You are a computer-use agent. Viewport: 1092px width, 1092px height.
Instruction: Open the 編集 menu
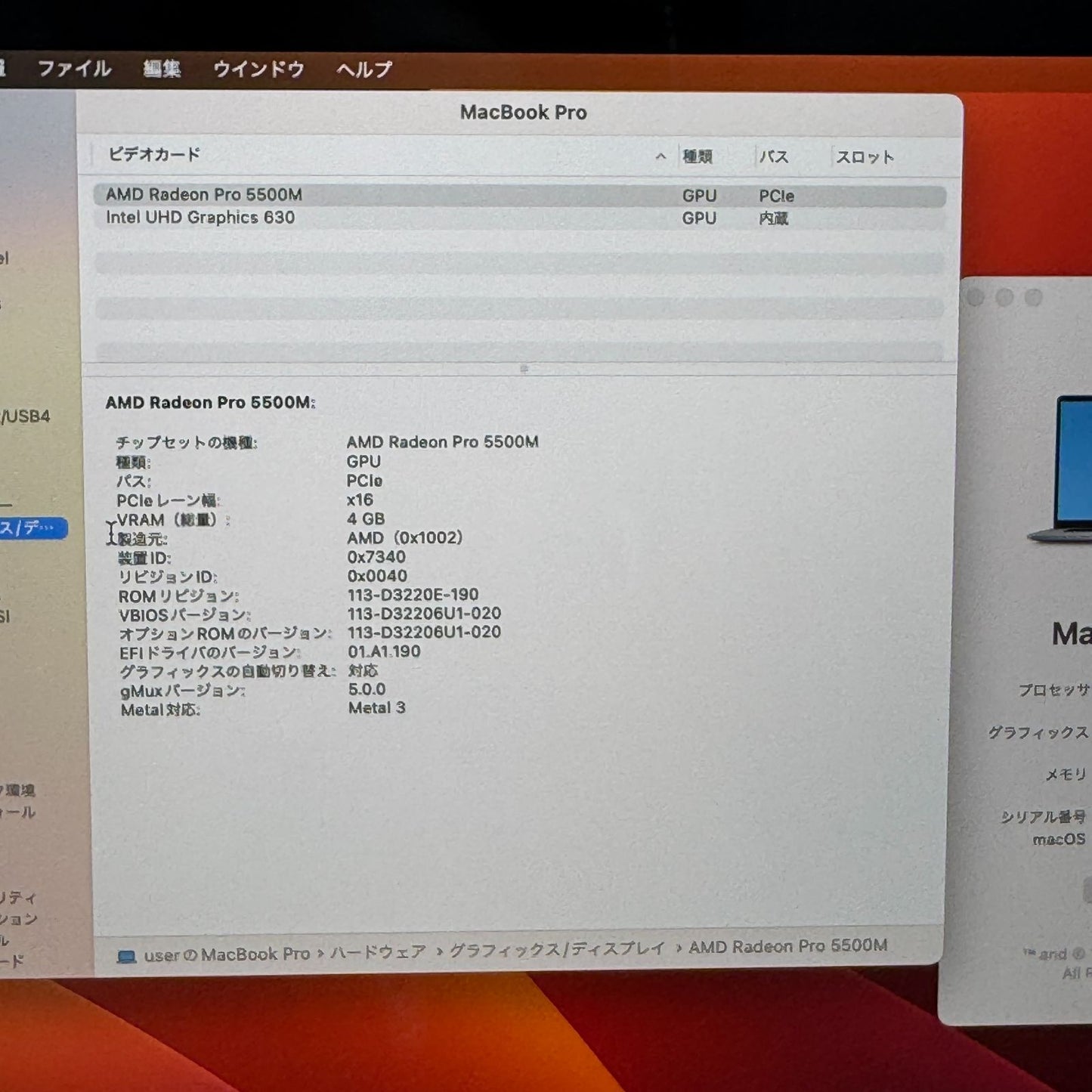[x=162, y=69]
